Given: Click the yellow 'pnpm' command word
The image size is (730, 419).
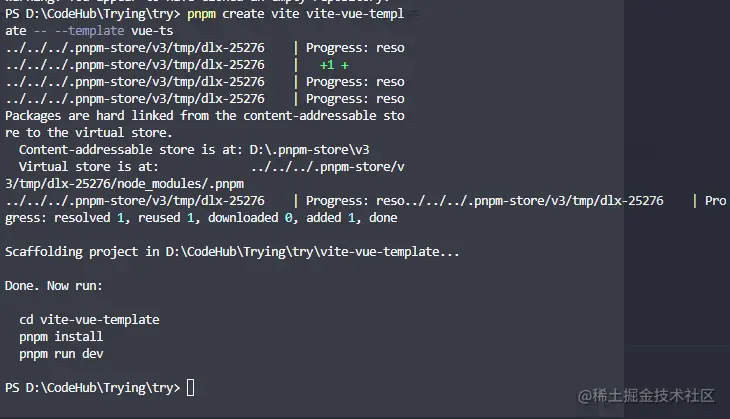Looking at the screenshot, I should coord(202,14).
